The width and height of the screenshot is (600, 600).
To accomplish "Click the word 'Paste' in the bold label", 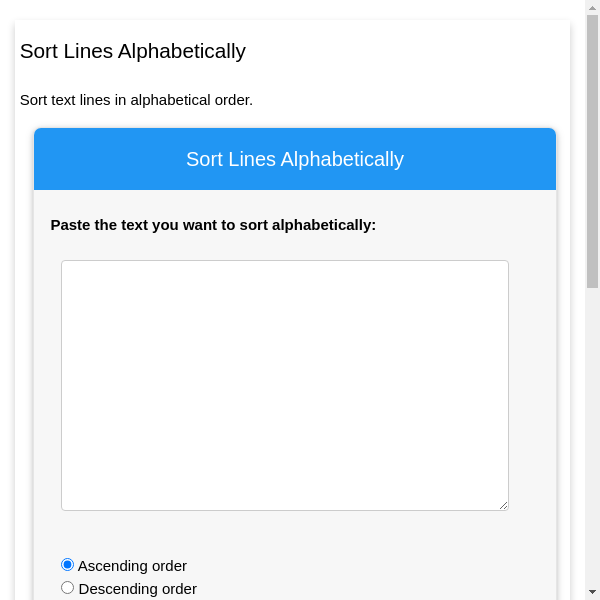I will pos(70,225).
